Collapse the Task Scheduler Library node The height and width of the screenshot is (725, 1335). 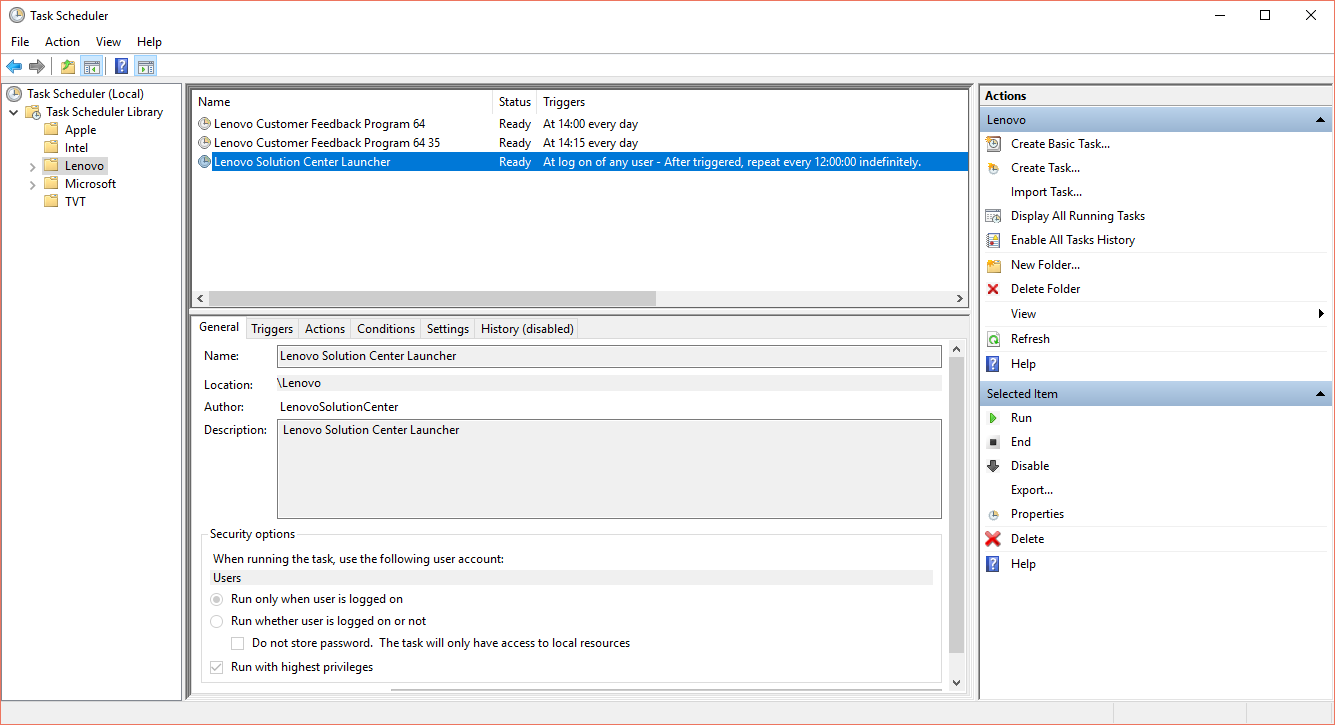(14, 112)
